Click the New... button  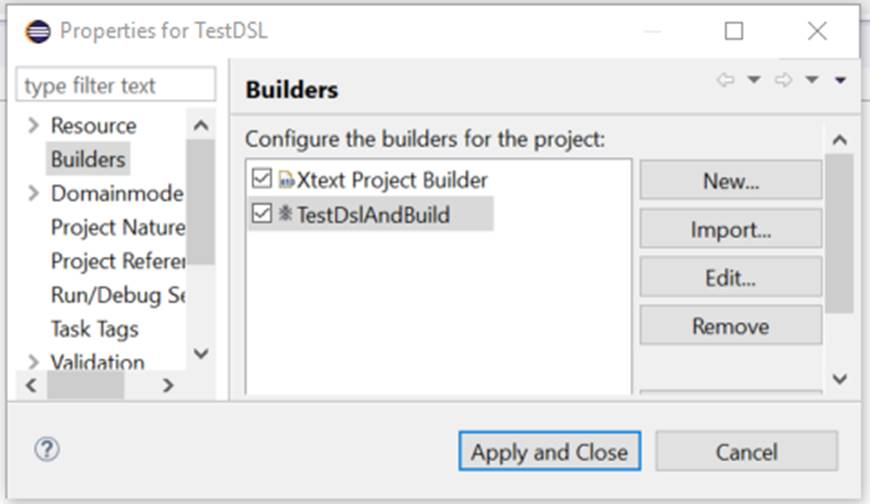730,181
